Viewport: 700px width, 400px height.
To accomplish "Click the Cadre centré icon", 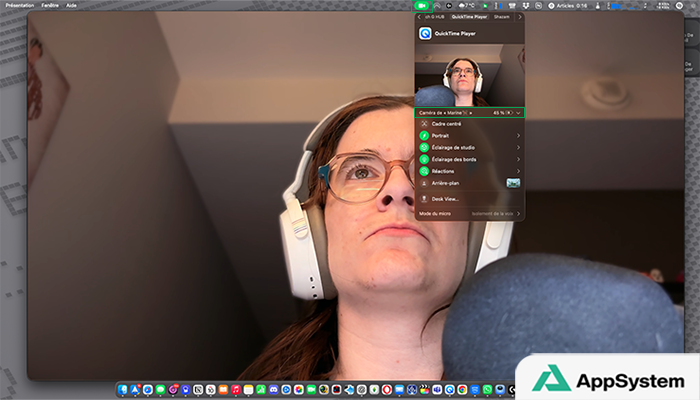I will pos(424,123).
